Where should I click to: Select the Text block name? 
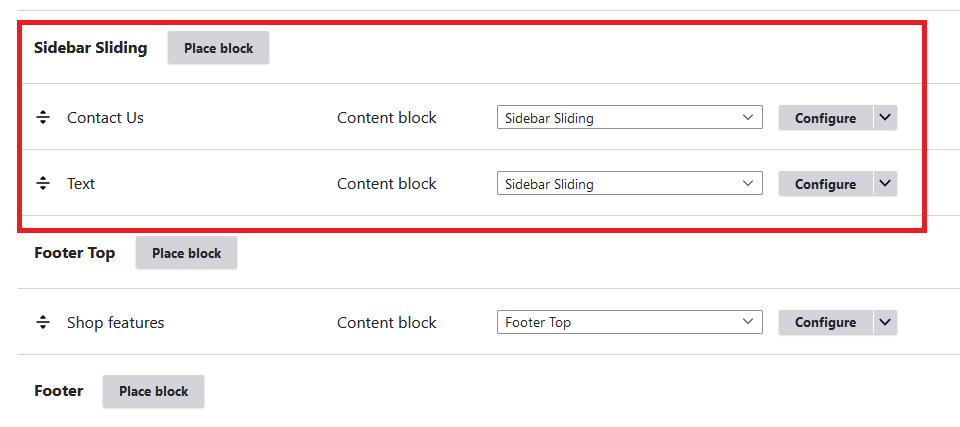81,184
